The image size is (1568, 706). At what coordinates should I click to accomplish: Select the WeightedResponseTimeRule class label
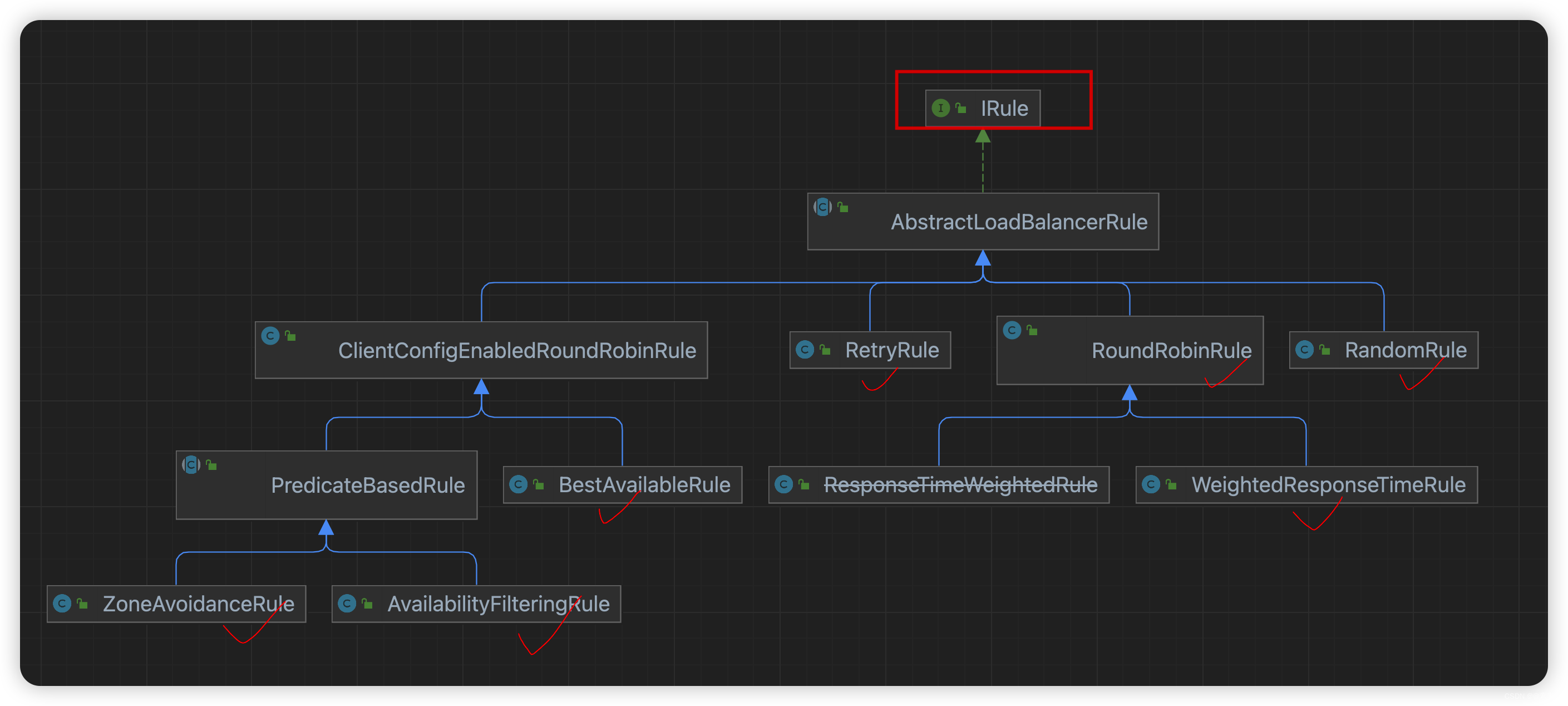(x=1328, y=485)
